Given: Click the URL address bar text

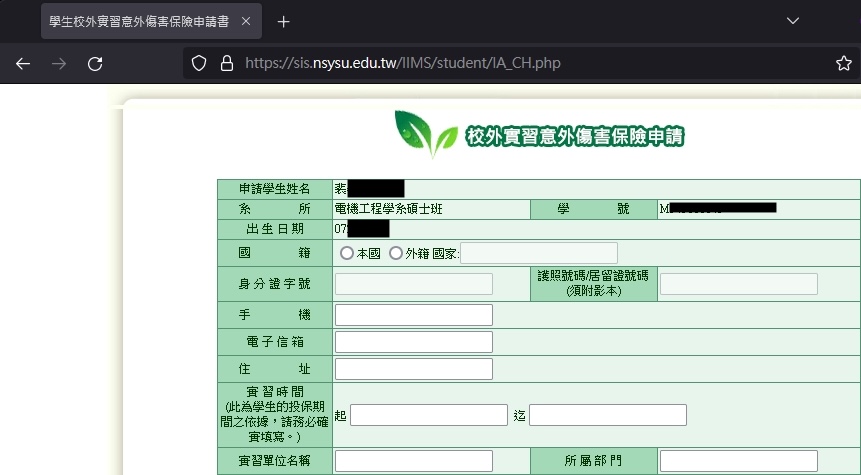Looking at the screenshot, I should [402, 63].
